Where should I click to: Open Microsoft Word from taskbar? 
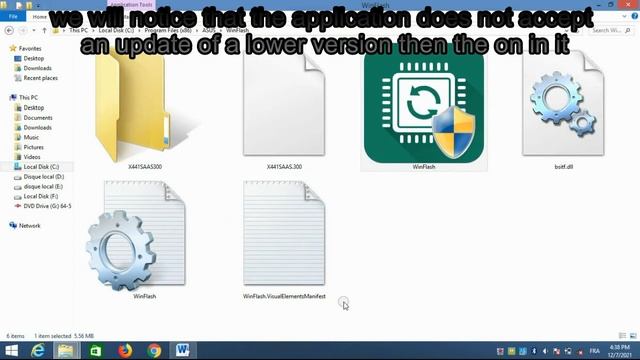coord(182,351)
